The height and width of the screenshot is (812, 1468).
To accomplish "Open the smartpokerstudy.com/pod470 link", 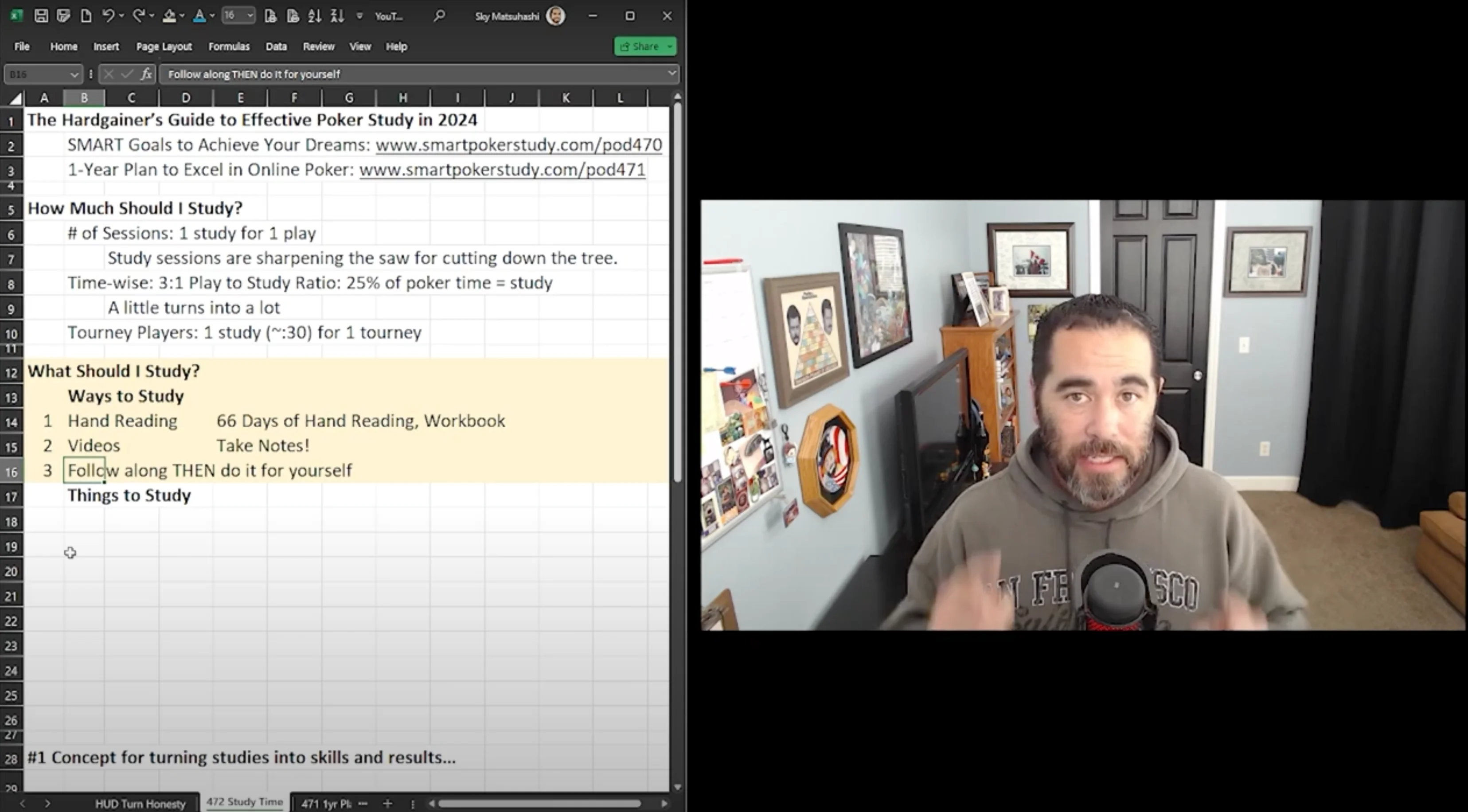I will 519,145.
